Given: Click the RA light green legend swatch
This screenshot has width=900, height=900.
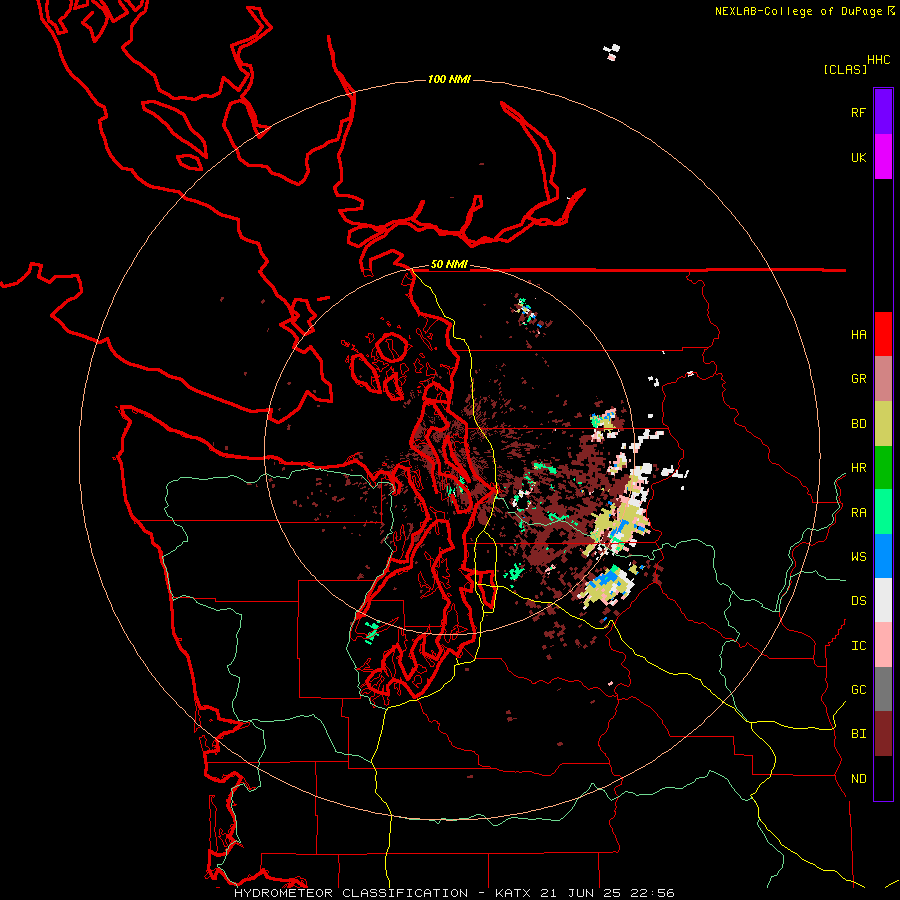Looking at the screenshot, I should tap(883, 512).
